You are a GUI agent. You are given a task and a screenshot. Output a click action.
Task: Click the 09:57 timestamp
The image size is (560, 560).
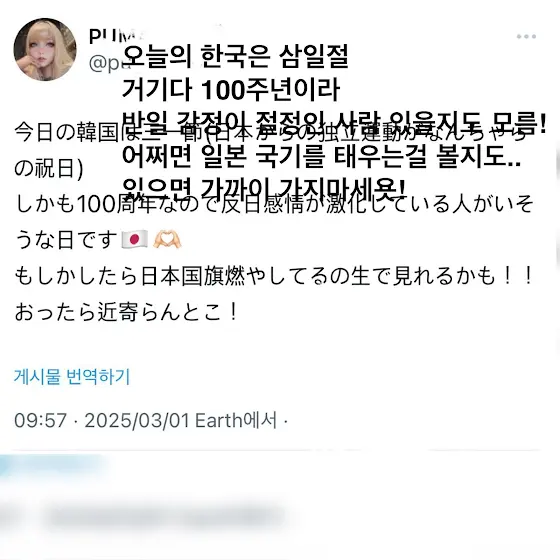click(41, 420)
